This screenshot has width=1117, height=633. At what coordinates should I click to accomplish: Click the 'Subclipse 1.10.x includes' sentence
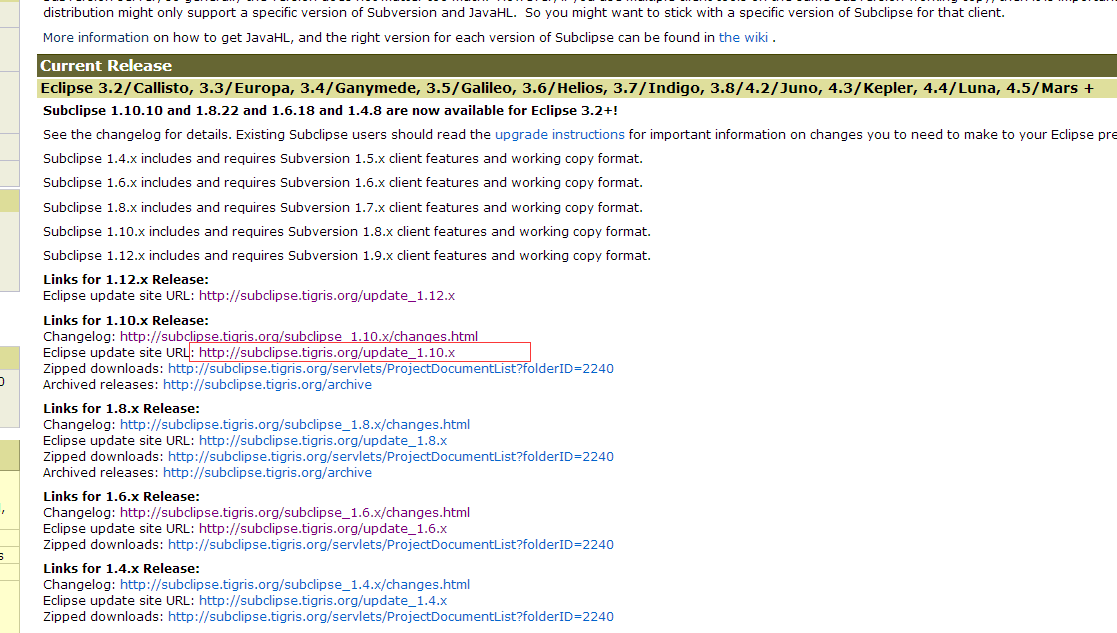point(347,232)
